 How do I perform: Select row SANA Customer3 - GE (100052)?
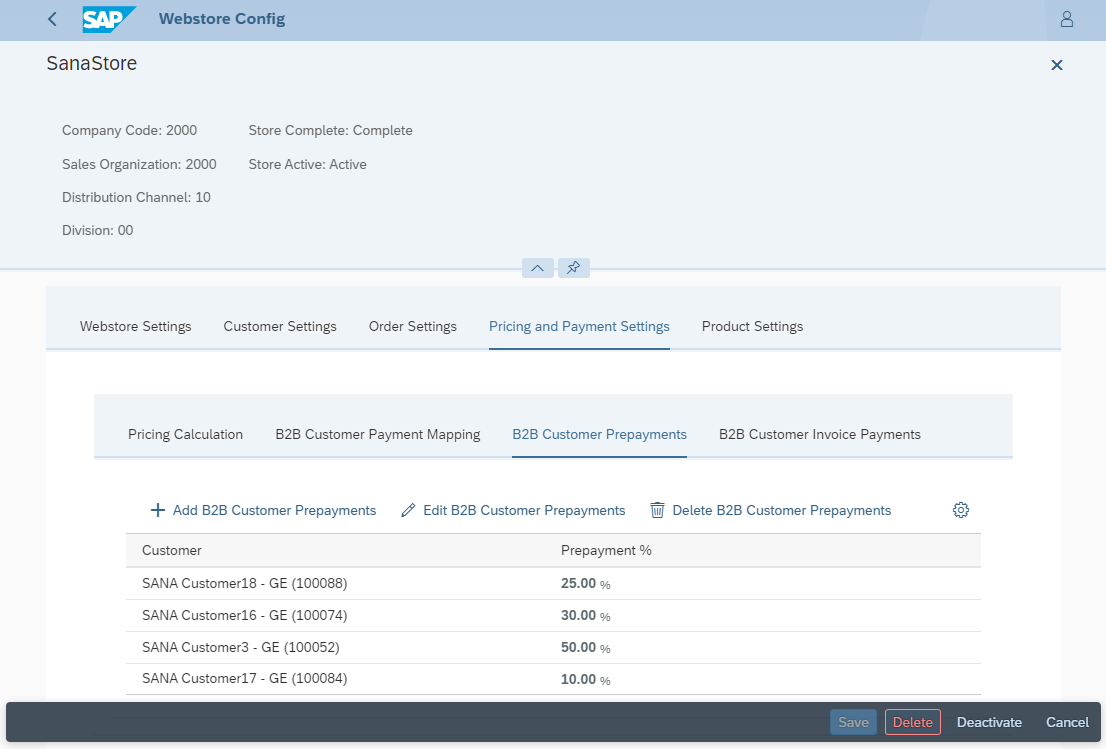click(553, 647)
